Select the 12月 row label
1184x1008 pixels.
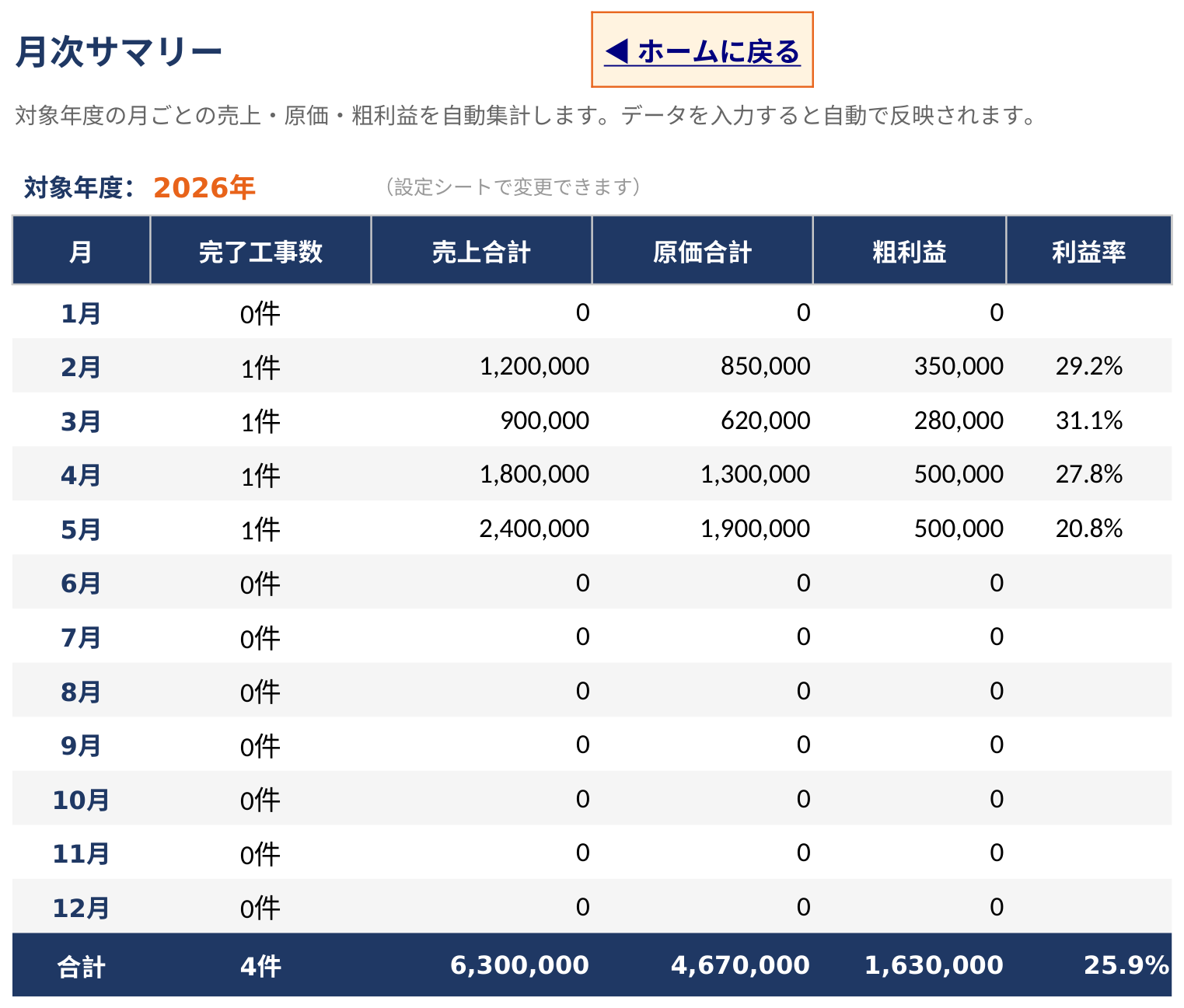(81, 908)
